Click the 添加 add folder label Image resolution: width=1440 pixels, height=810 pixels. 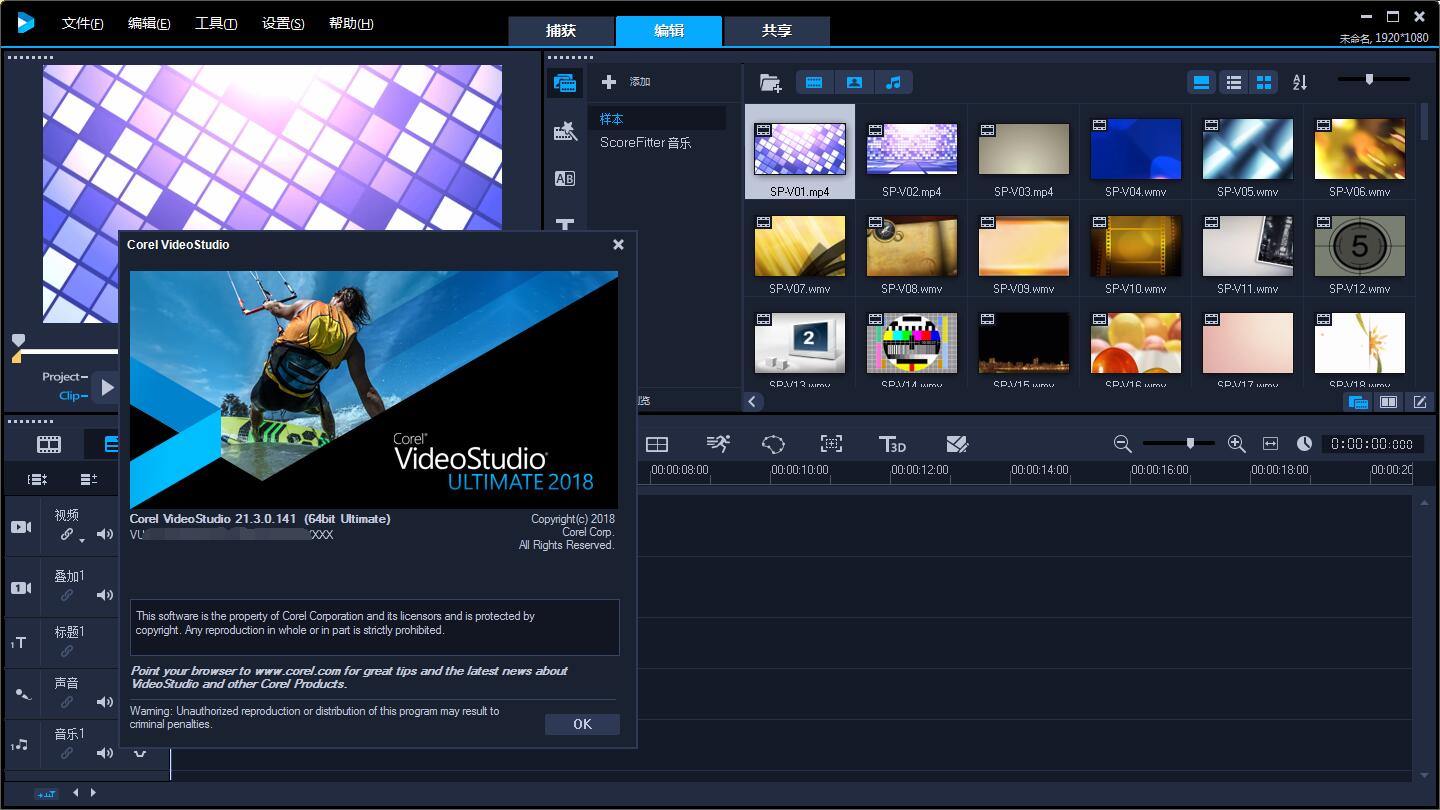[x=640, y=82]
